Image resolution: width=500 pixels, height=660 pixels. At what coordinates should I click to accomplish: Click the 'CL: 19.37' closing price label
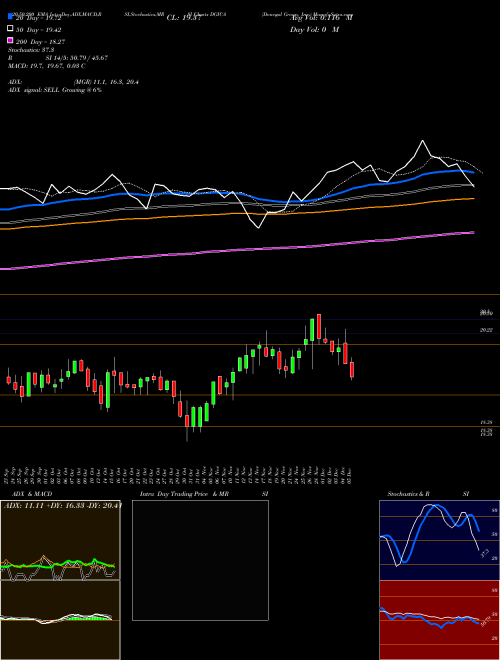pos(184,18)
